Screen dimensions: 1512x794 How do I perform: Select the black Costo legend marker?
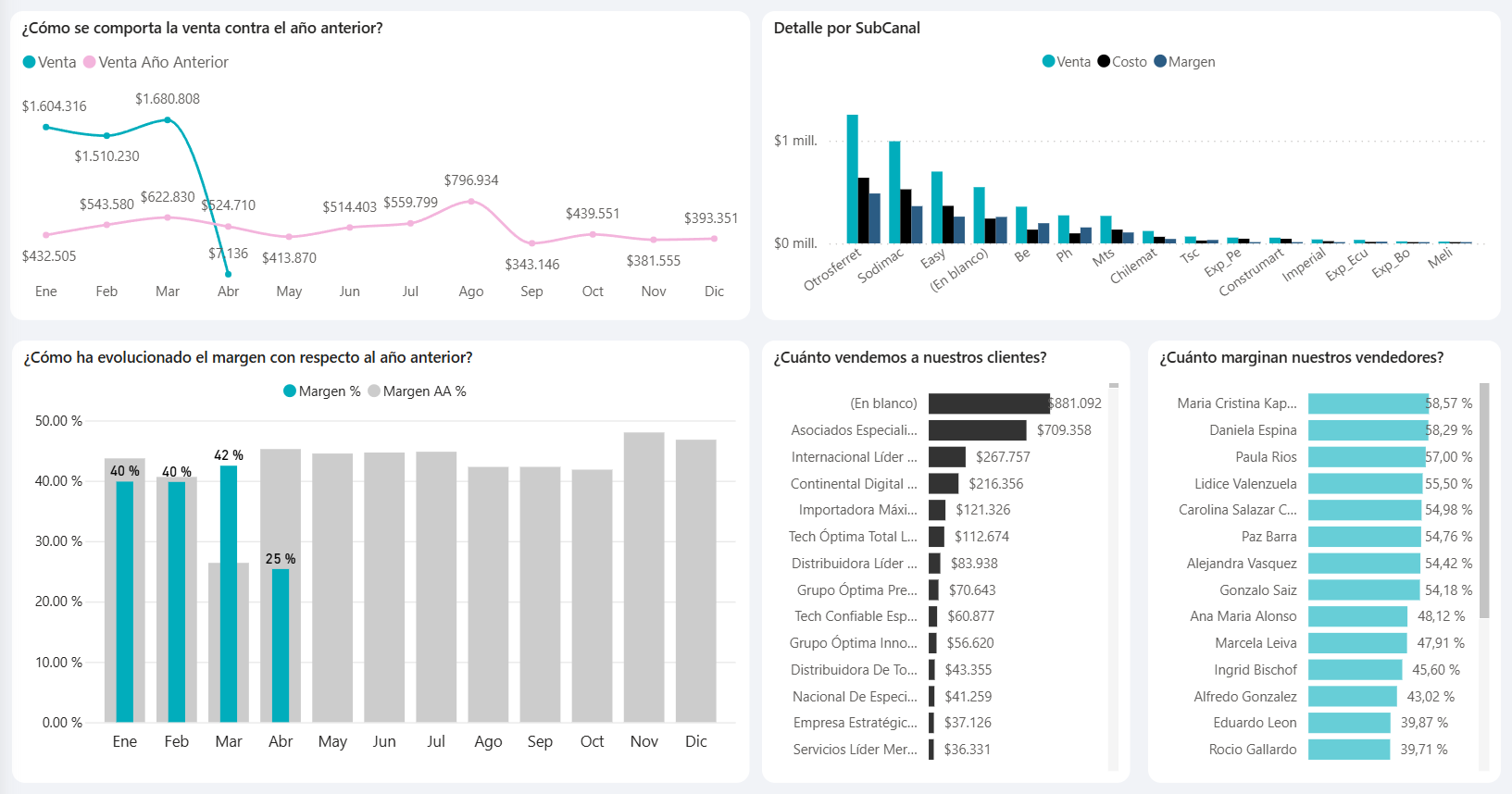(1104, 62)
